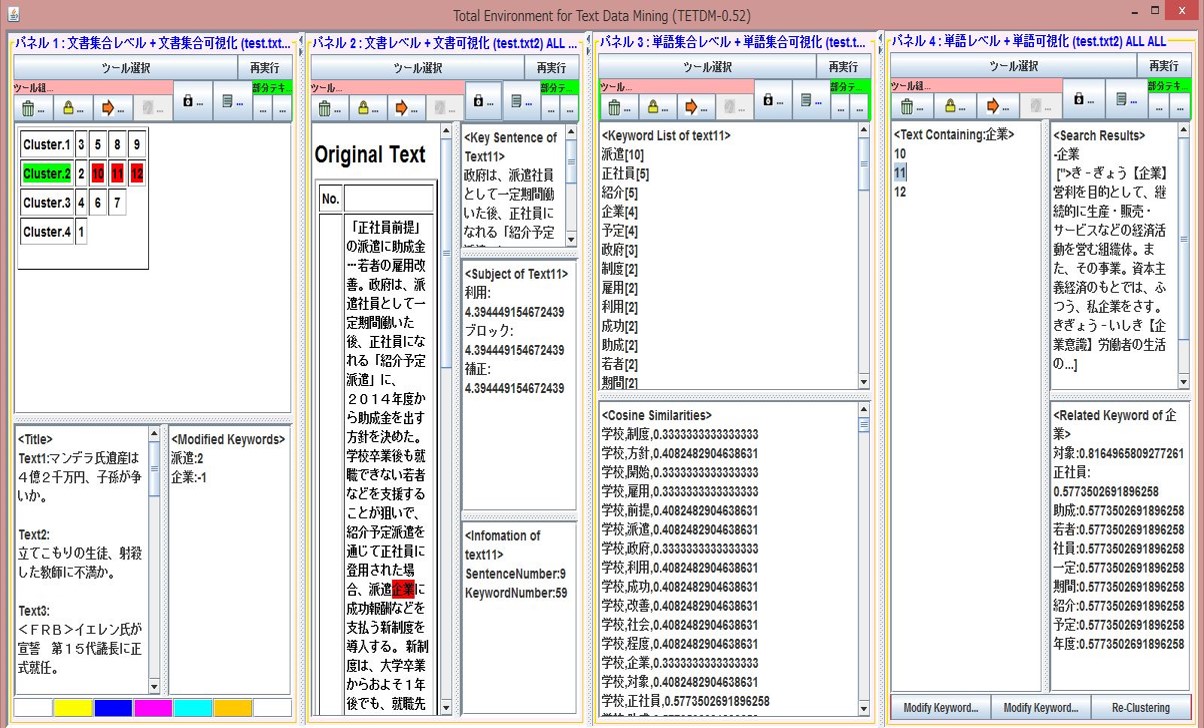This screenshot has height=728, width=1204.
Task: Open ツール選択 in Panel 3
Action: (x=707, y=68)
